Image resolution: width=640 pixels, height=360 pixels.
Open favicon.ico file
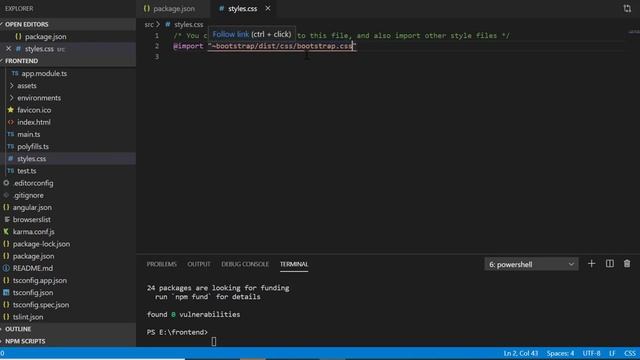[x=34, y=110]
